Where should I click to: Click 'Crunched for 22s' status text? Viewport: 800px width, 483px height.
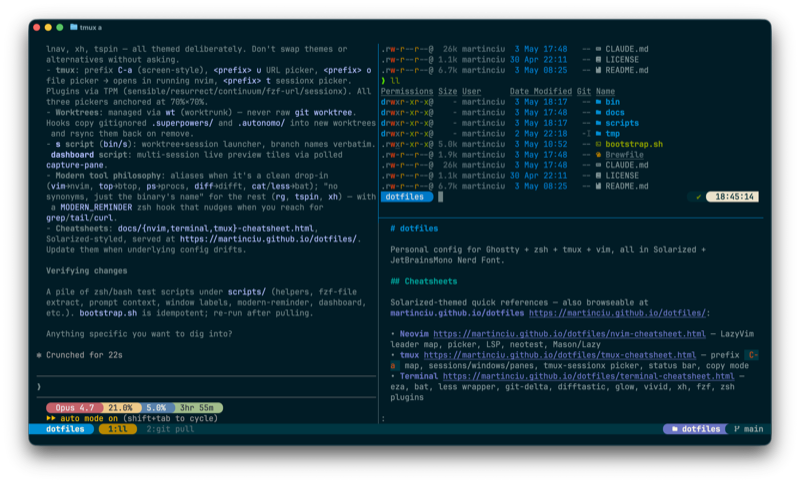84,355
